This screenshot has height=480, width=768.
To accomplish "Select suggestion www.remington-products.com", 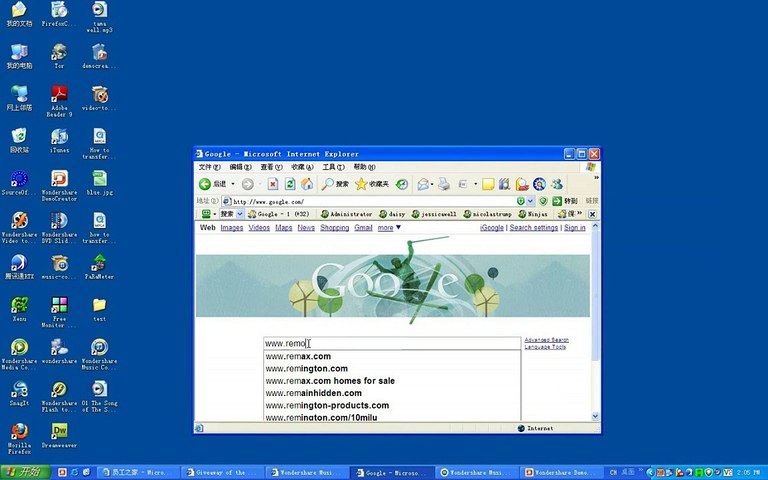I will pos(392,405).
